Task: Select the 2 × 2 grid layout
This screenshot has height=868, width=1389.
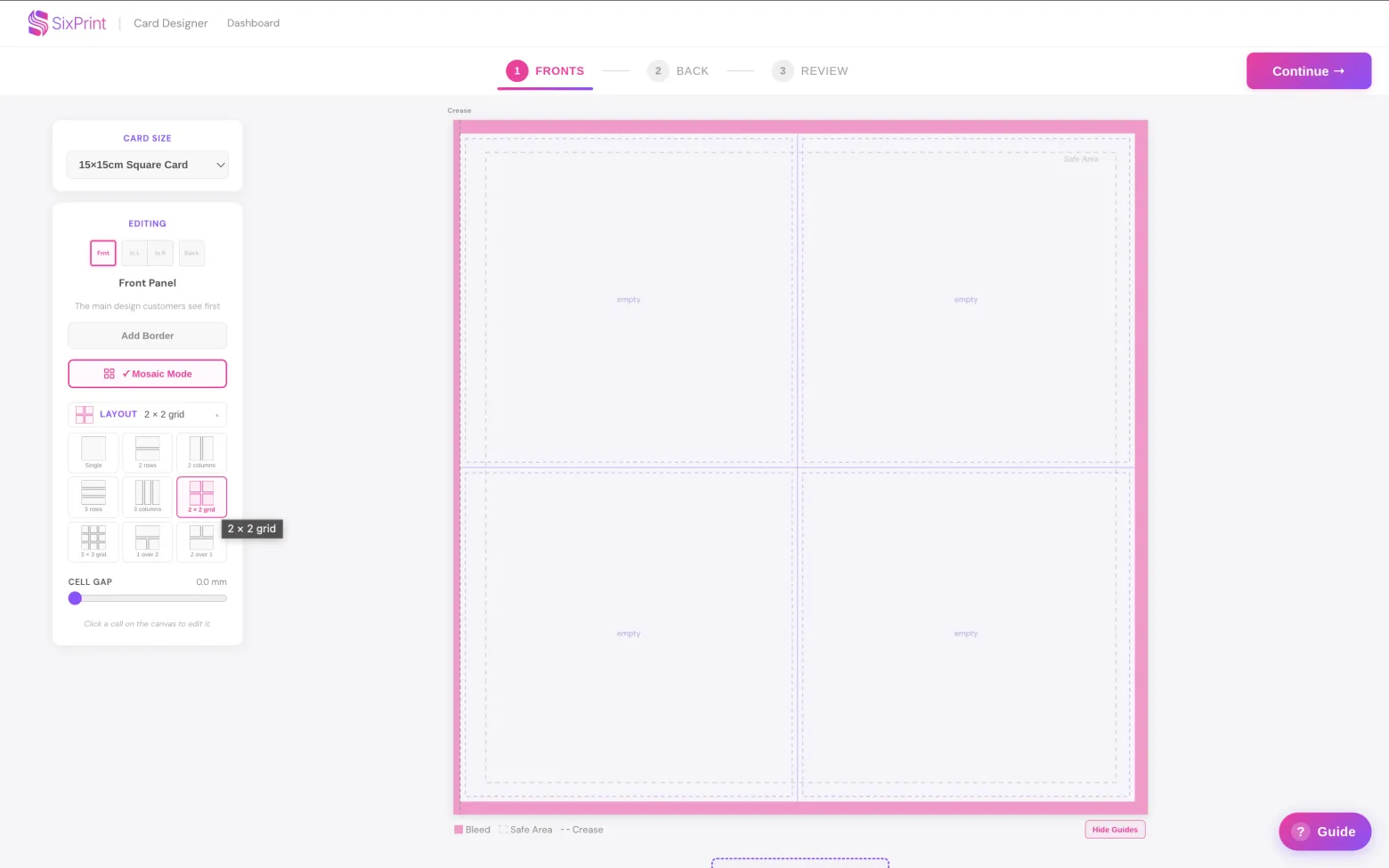Action: [x=202, y=497]
